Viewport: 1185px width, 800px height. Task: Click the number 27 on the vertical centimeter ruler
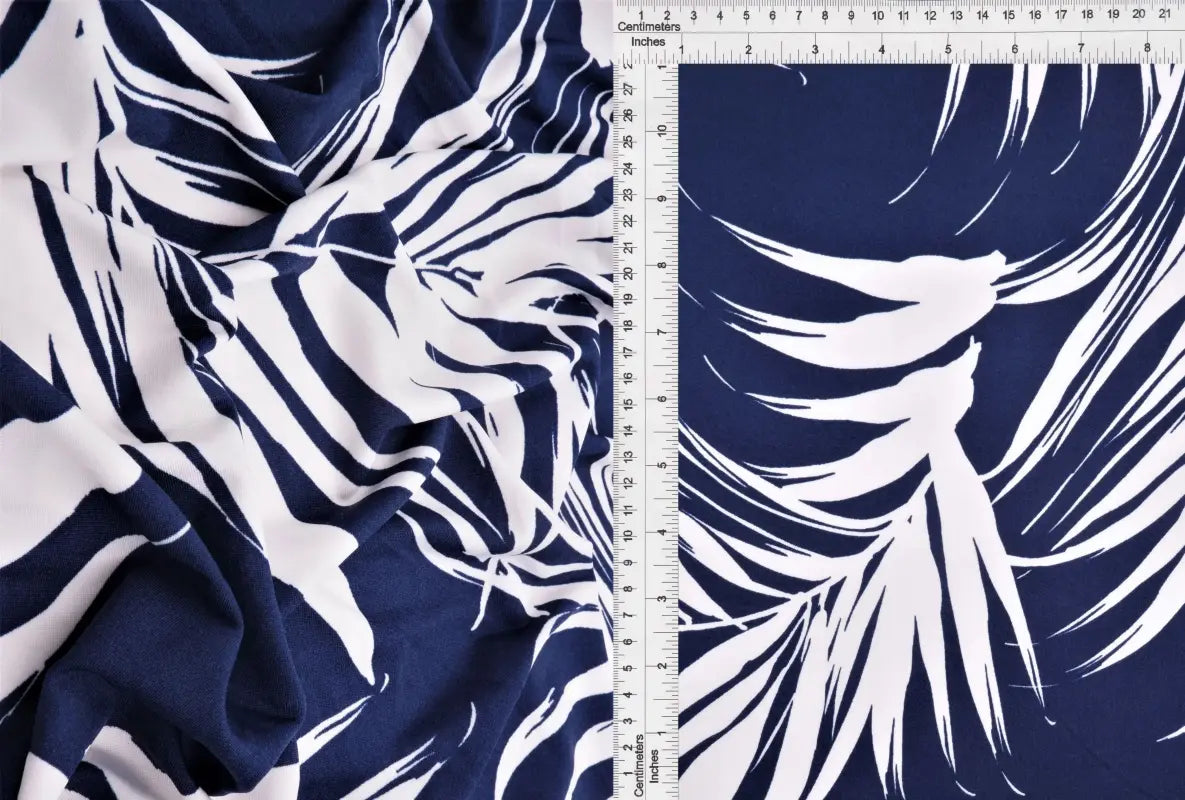[627, 88]
